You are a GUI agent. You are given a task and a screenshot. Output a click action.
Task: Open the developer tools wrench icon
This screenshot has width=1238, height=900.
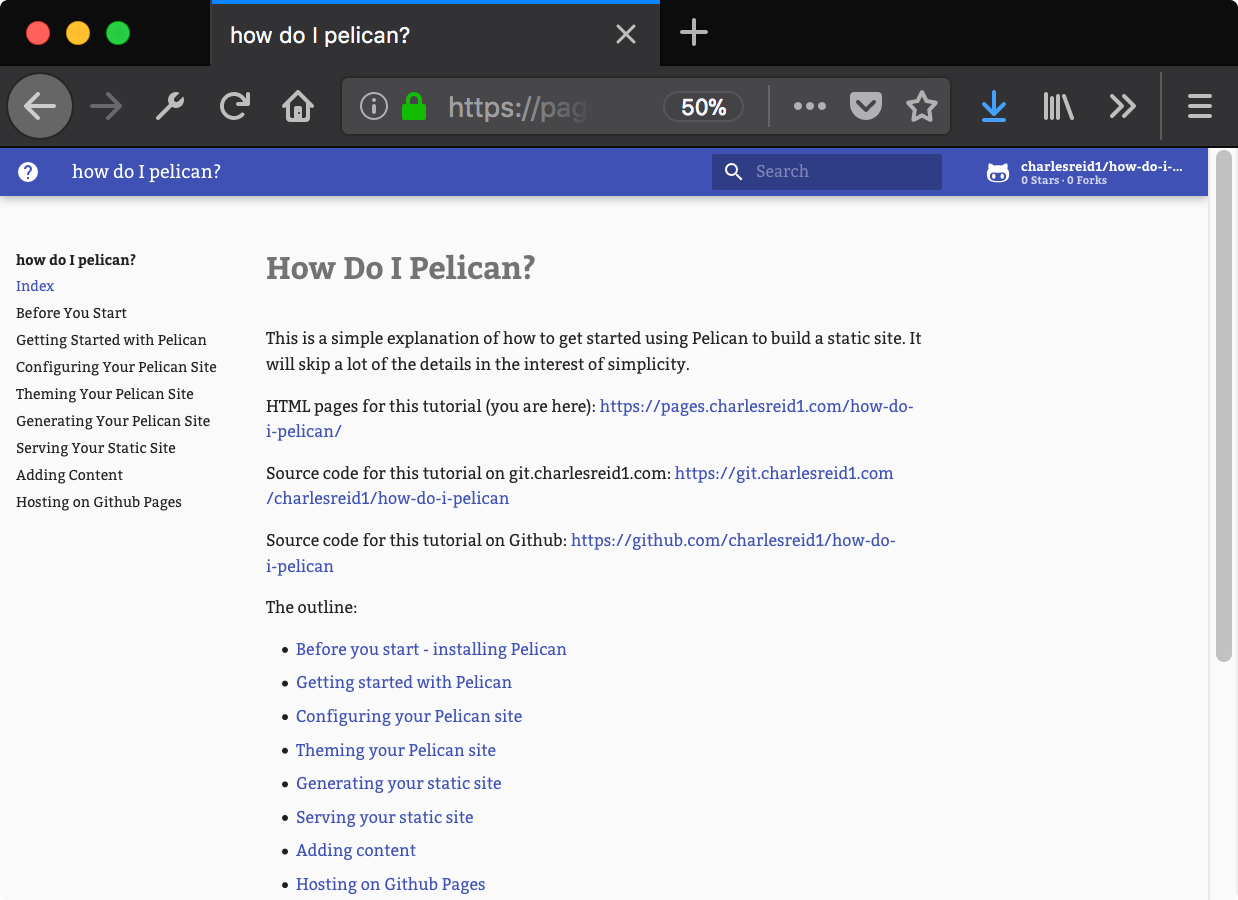pyautogui.click(x=170, y=106)
